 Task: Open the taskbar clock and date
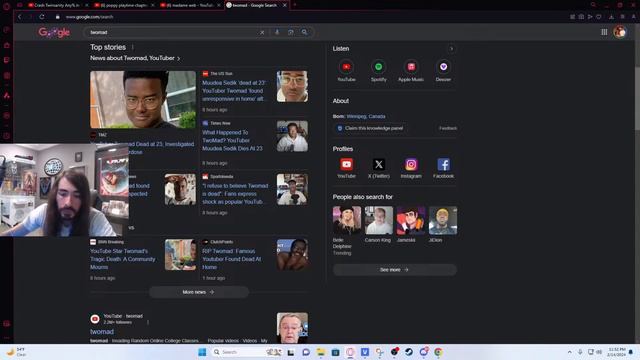[617, 352]
